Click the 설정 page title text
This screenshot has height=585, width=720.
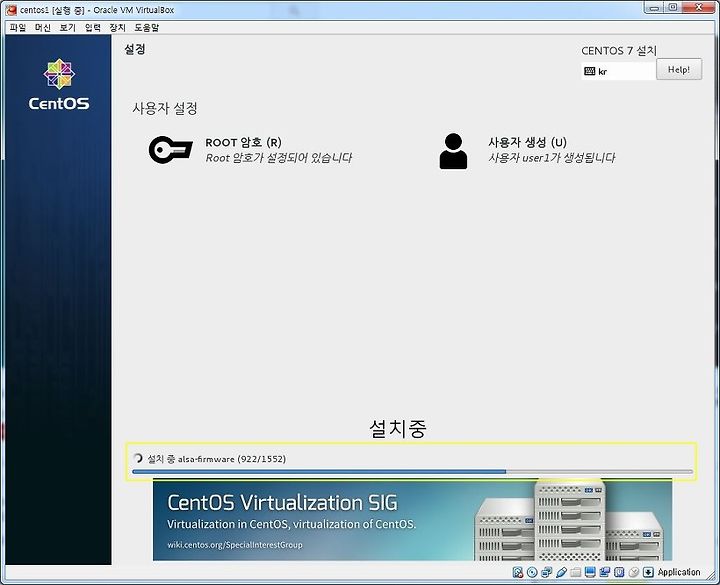[135, 49]
